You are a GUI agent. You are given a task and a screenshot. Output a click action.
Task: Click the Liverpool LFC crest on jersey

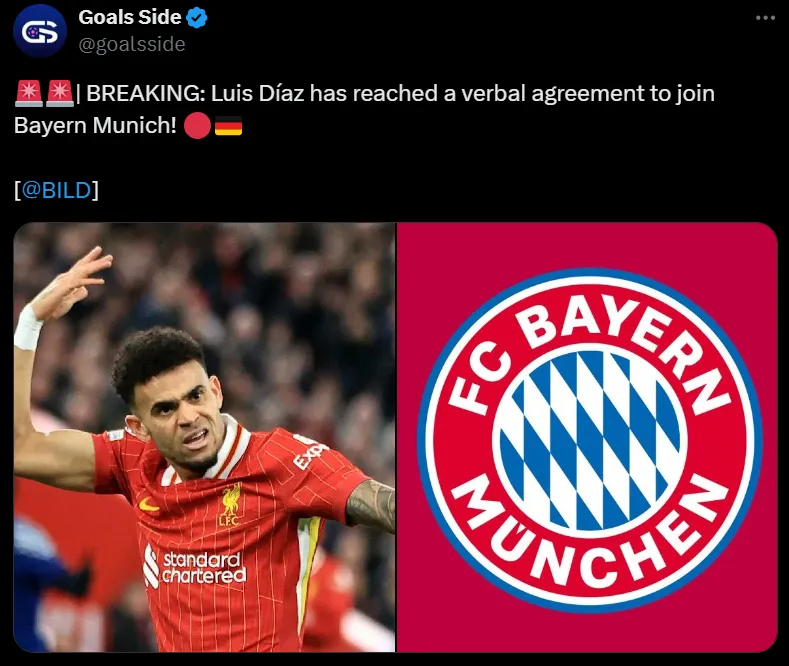tap(230, 505)
